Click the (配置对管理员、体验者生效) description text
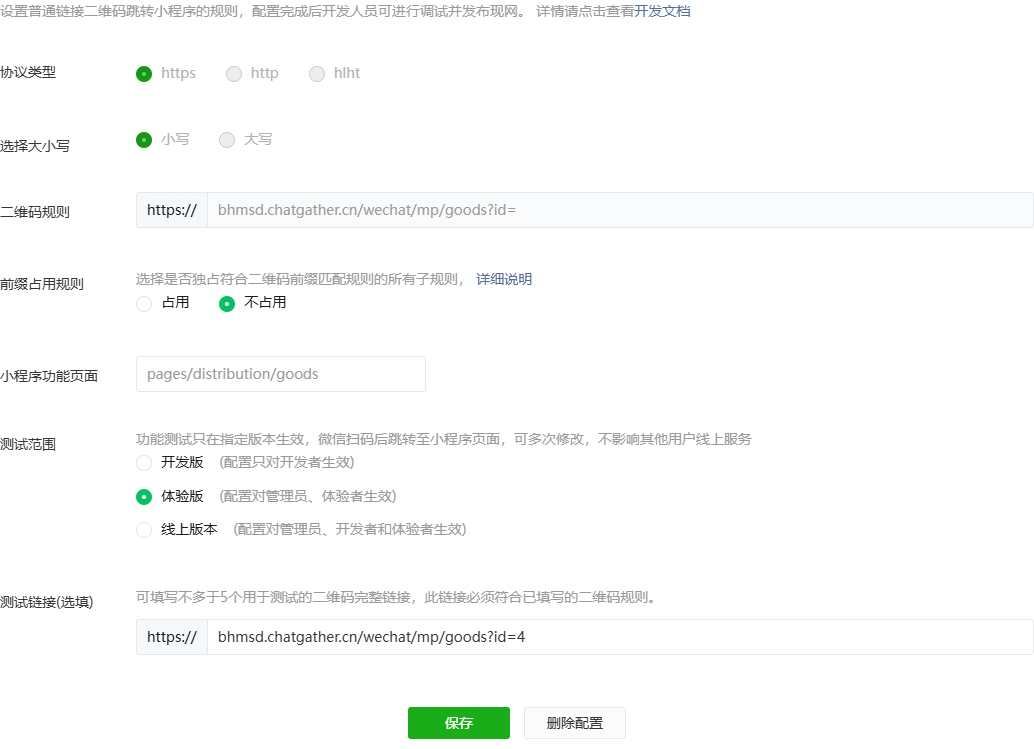Image resolution: width=1034 pixels, height=749 pixels. coord(308,496)
